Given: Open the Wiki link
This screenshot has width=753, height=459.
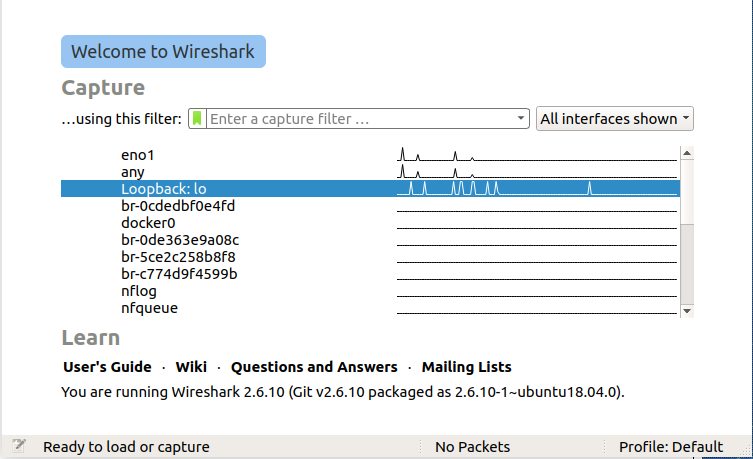Looking at the screenshot, I should [x=191, y=367].
